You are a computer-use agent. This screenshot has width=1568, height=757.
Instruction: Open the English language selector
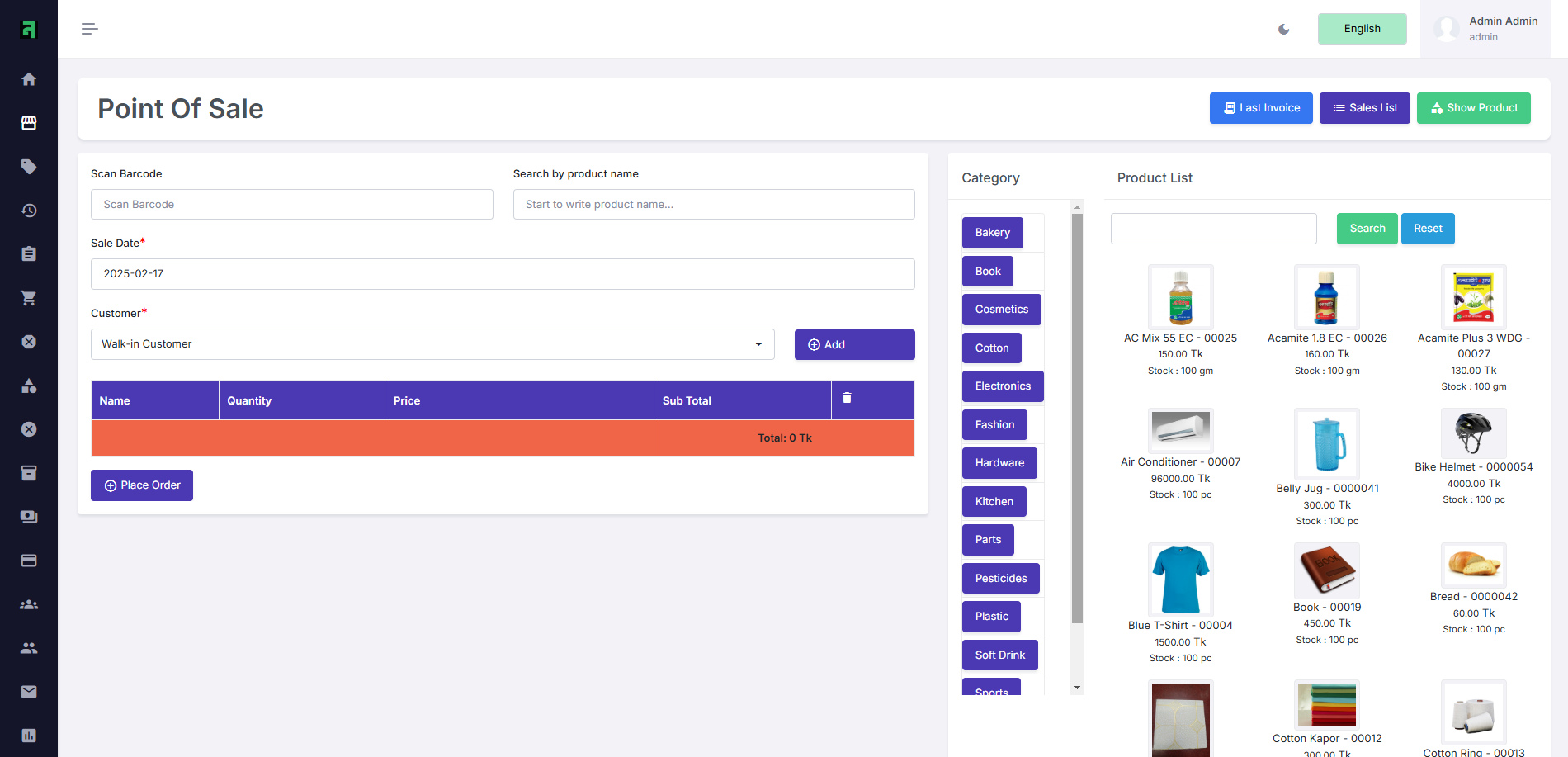pos(1362,29)
